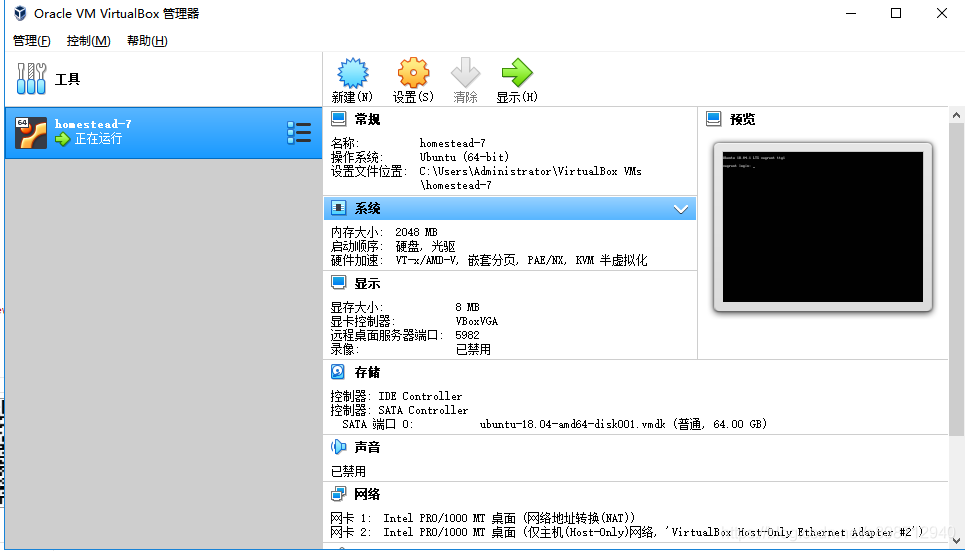This screenshot has height=551, width=965.
Task: Click the details pane scroll up arrow
Action: pyautogui.click(x=956, y=115)
